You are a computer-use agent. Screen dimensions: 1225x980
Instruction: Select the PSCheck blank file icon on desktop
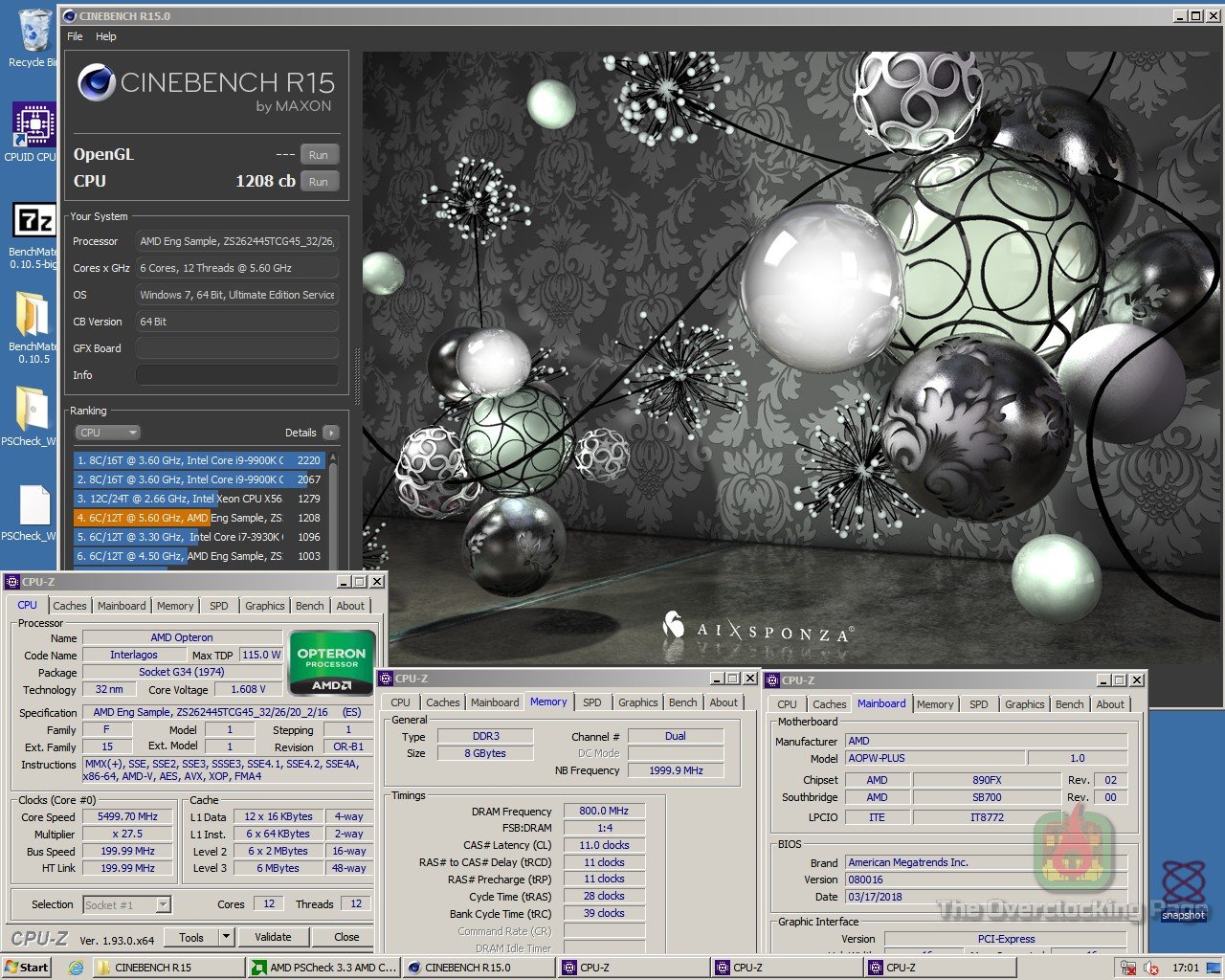33,505
